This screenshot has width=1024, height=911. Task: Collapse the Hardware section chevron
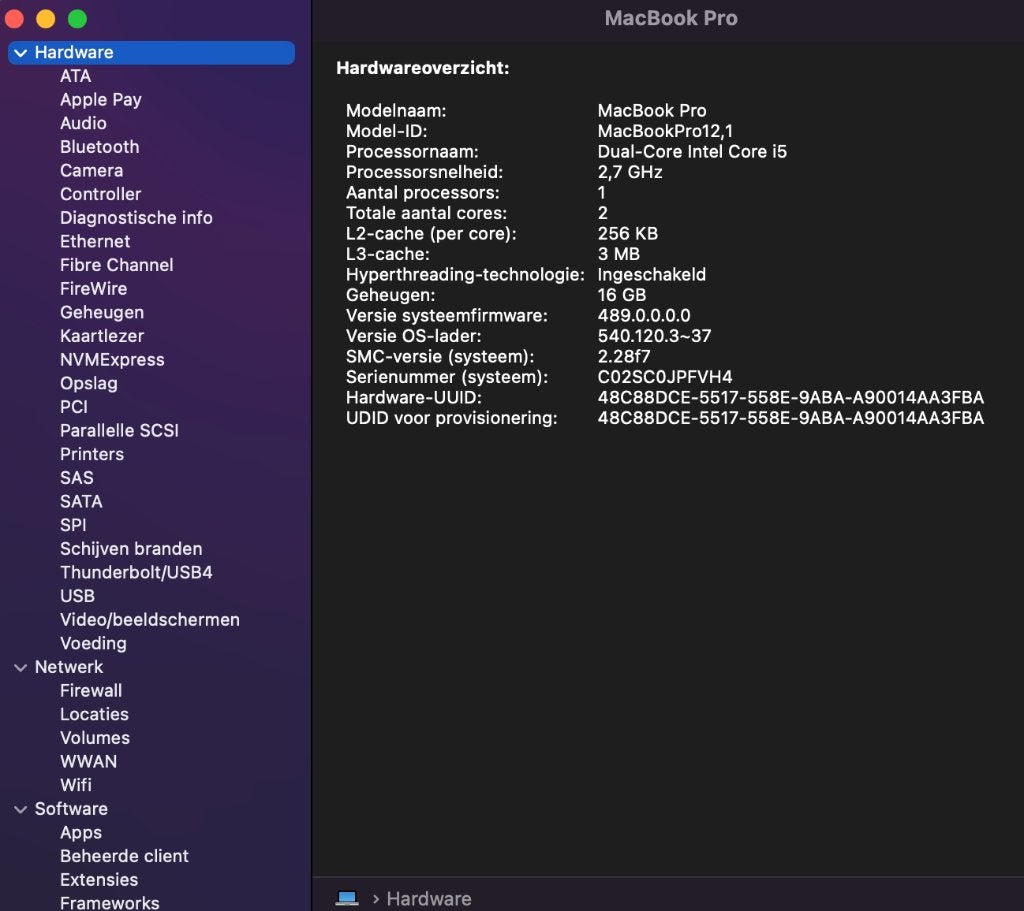point(21,53)
